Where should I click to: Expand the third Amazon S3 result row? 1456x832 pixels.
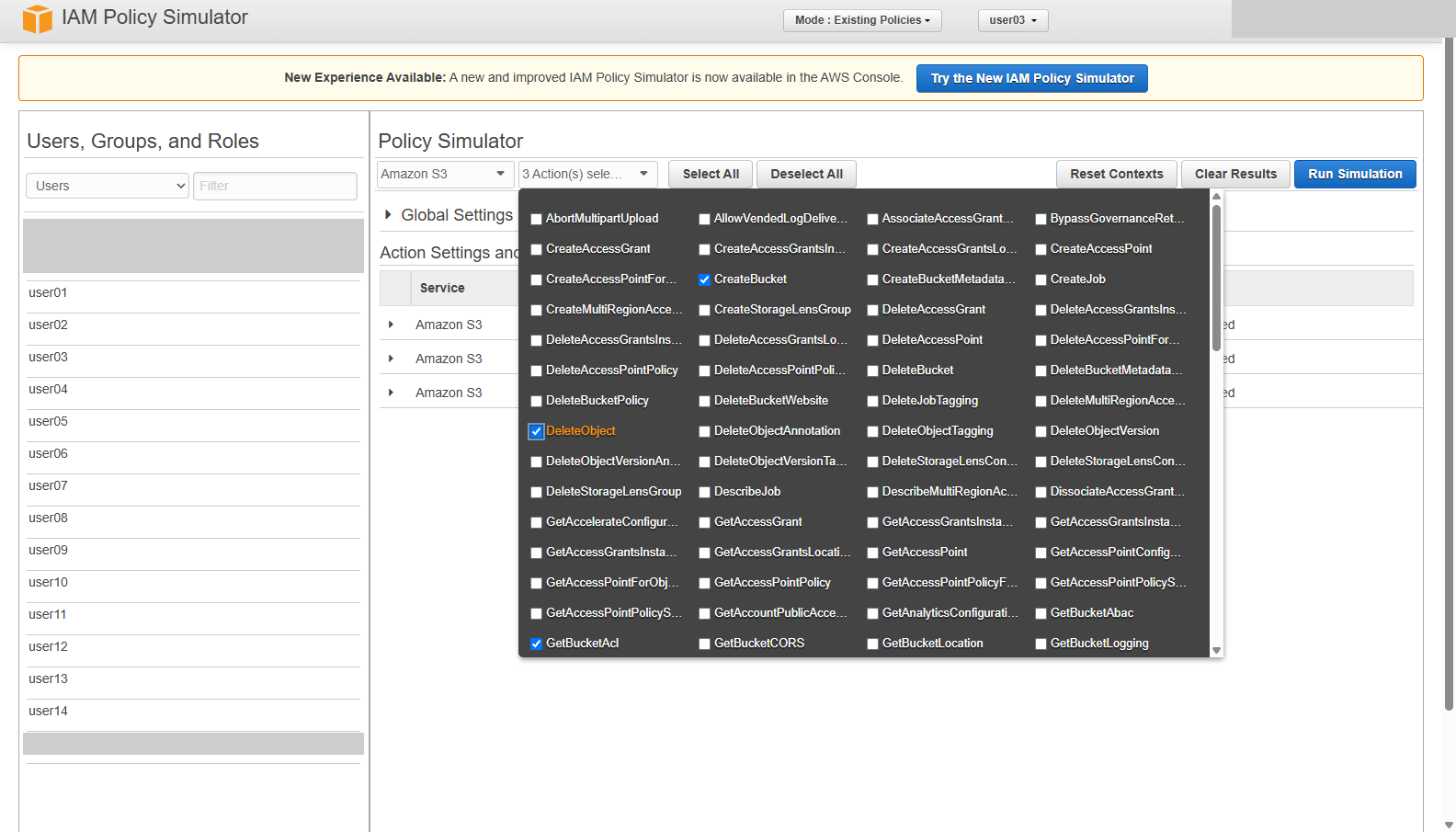tap(392, 393)
